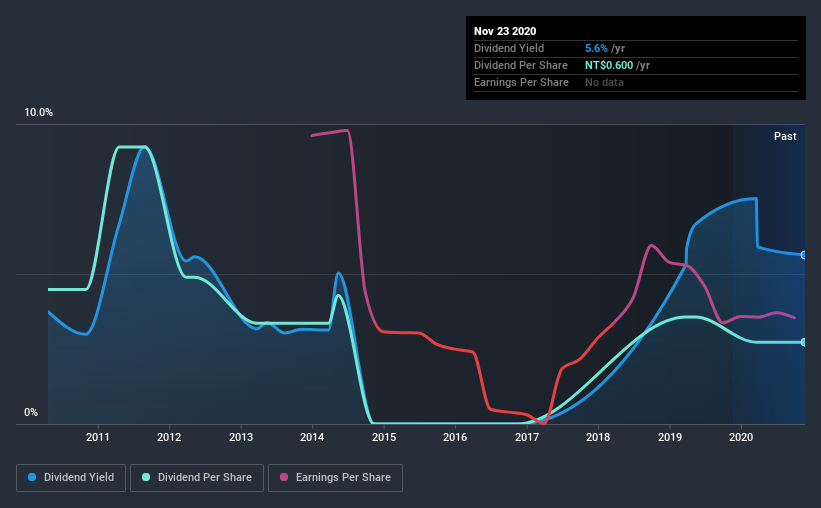
Task: Click the Nov 23 2020 tooltip date
Action: [x=505, y=31]
